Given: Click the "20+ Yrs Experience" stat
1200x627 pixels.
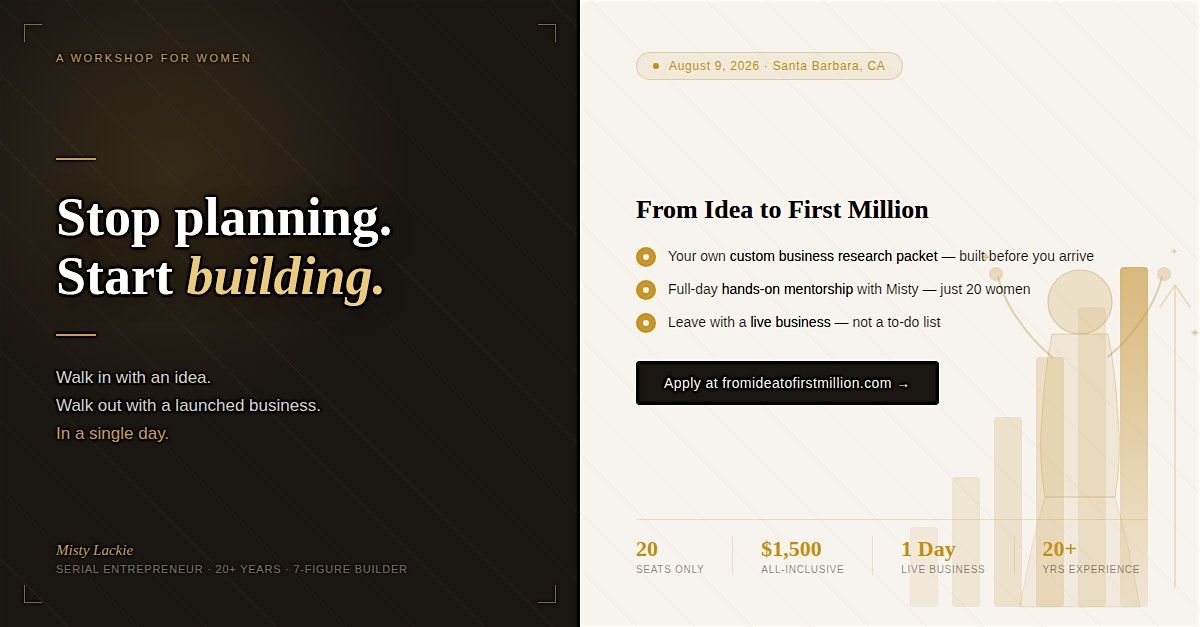Looking at the screenshot, I should pyautogui.click(x=1090, y=558).
